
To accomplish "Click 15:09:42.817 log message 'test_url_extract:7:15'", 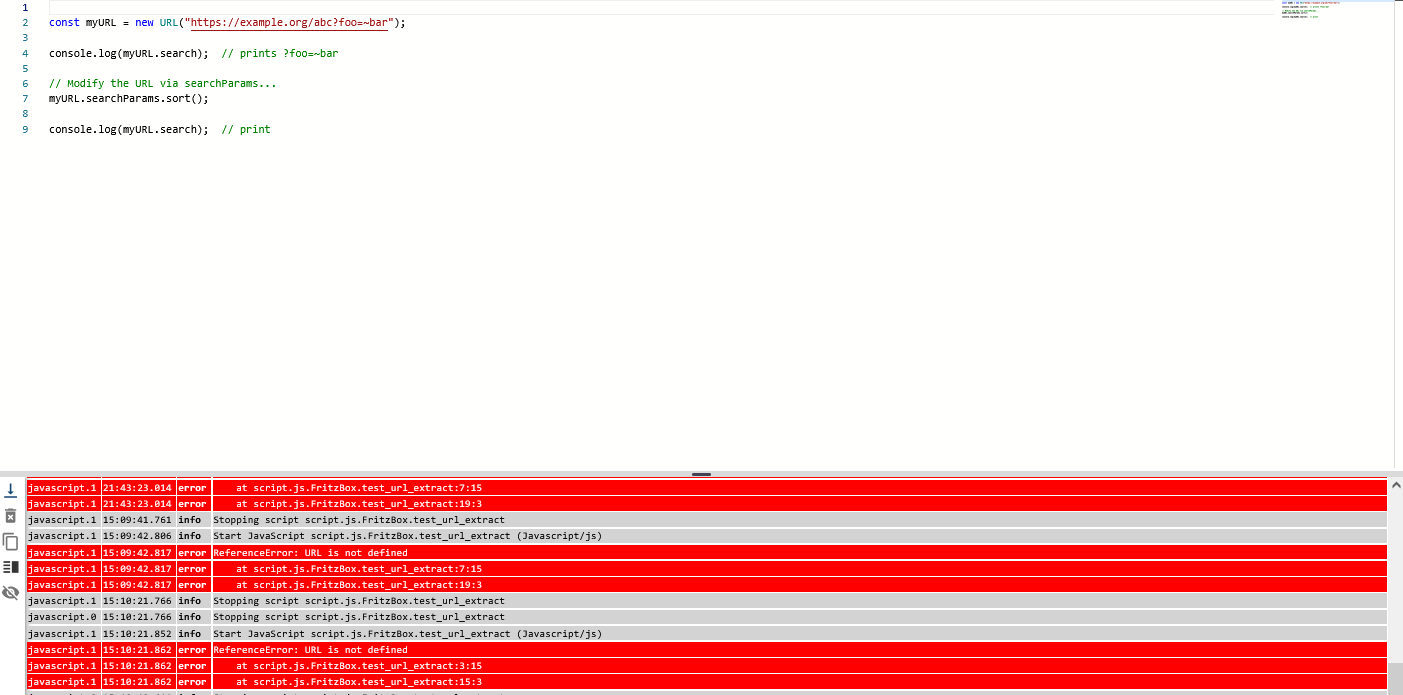I will coord(799,568).
